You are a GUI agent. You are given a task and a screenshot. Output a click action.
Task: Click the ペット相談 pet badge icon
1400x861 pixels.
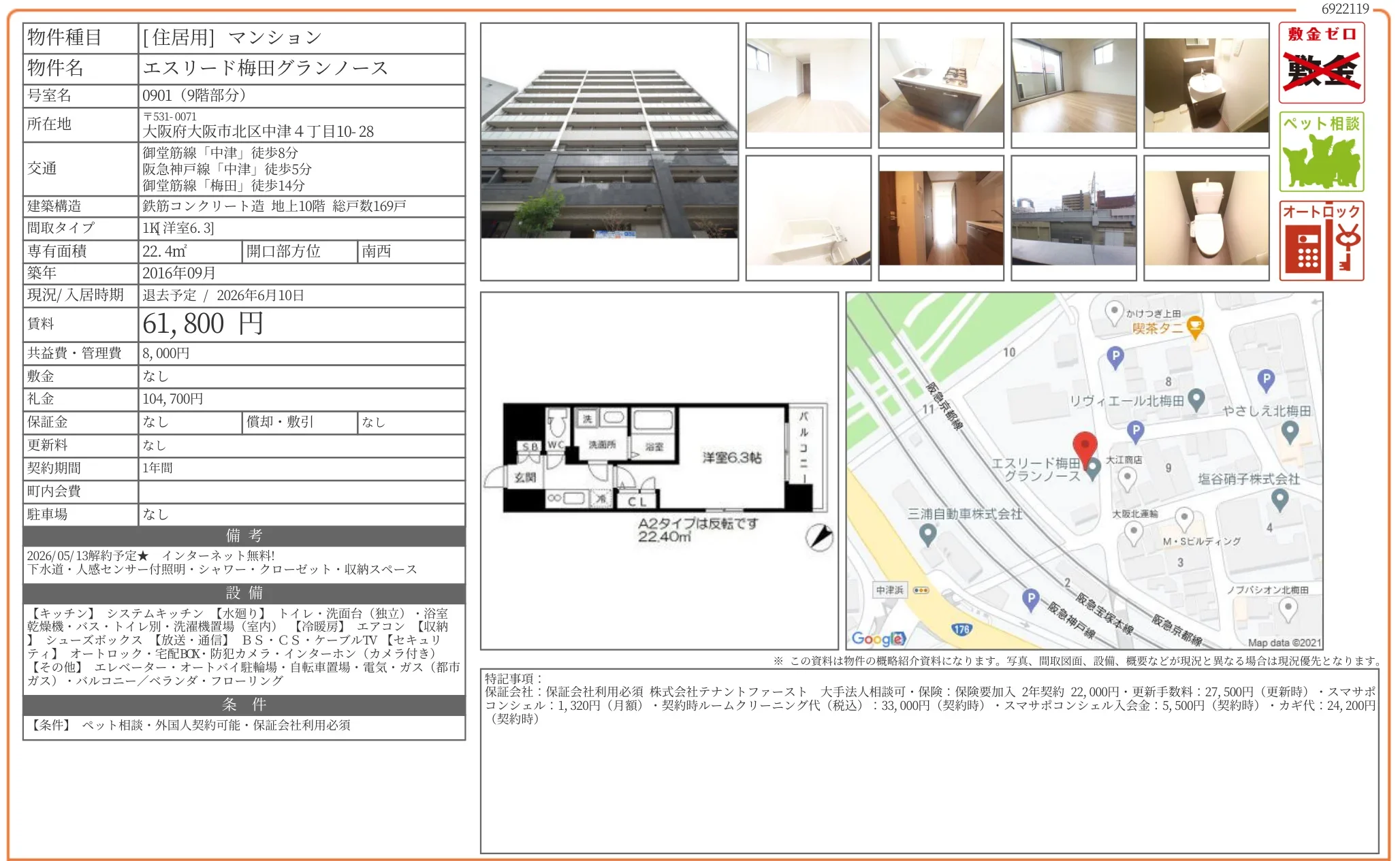1321,152
